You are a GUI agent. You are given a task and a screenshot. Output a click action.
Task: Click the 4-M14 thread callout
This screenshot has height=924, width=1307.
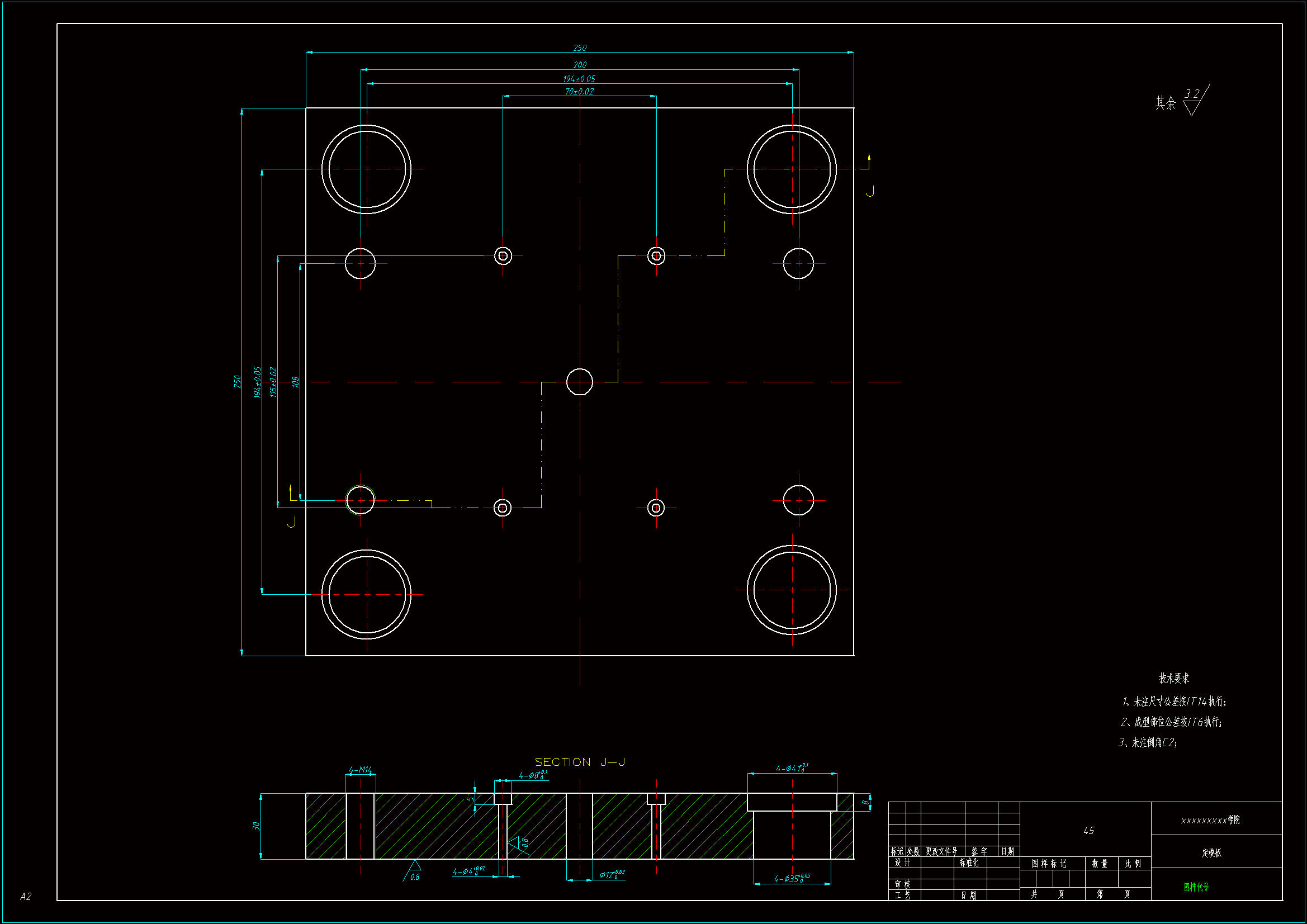click(x=361, y=770)
